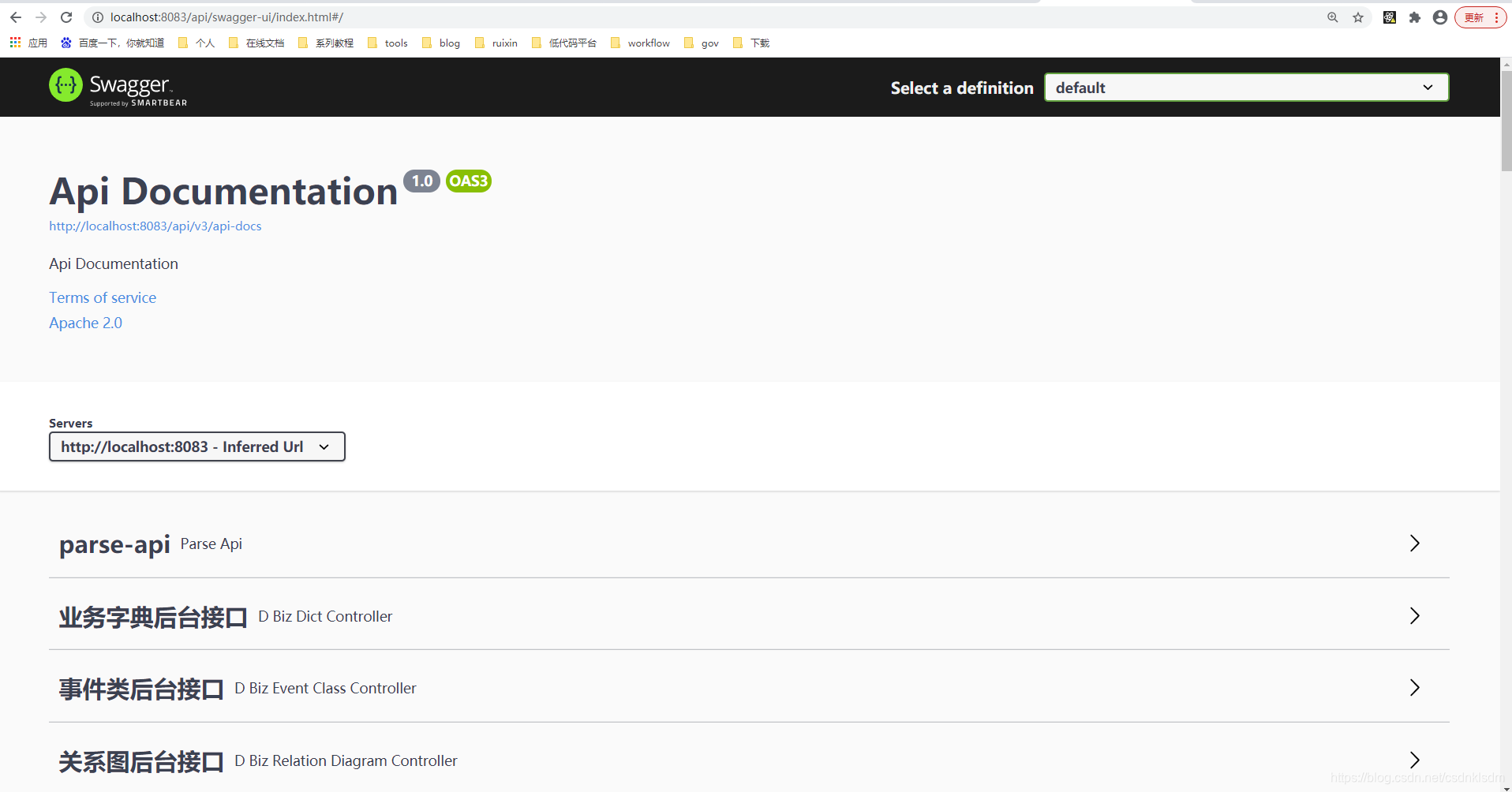
Task: Open the Servers dropdown
Action: tap(197, 446)
